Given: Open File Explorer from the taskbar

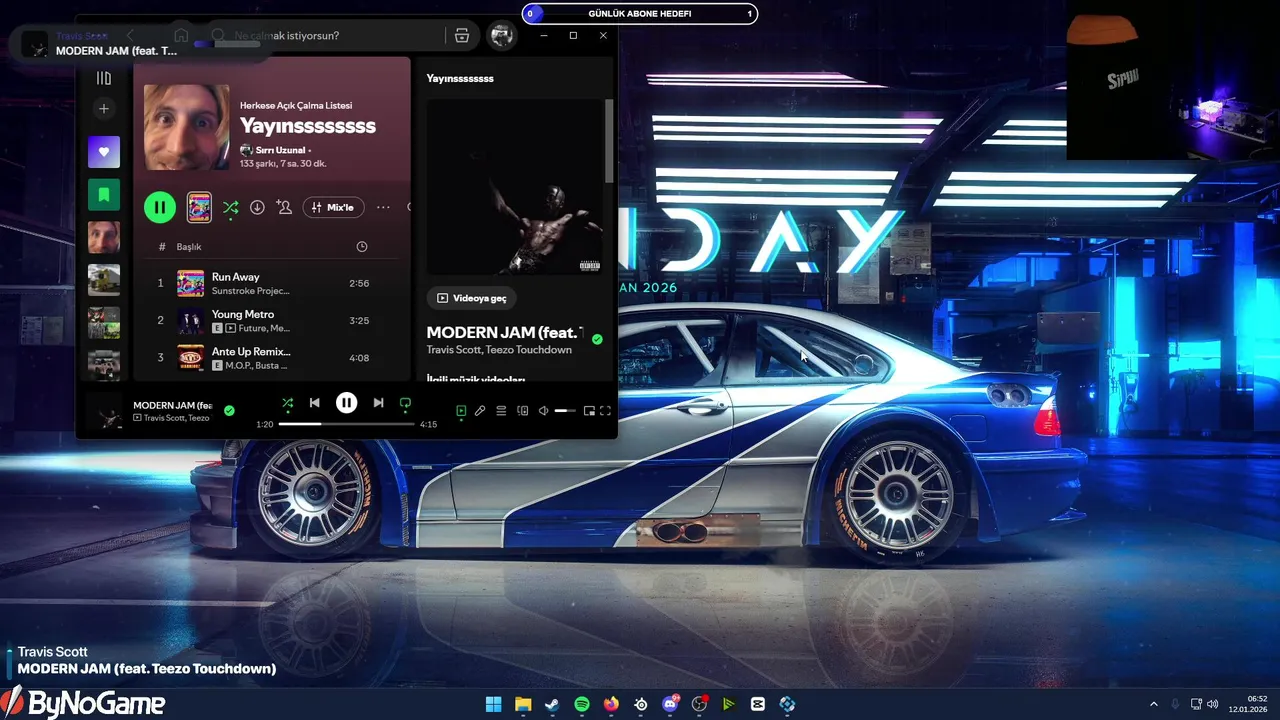Looking at the screenshot, I should (523, 704).
